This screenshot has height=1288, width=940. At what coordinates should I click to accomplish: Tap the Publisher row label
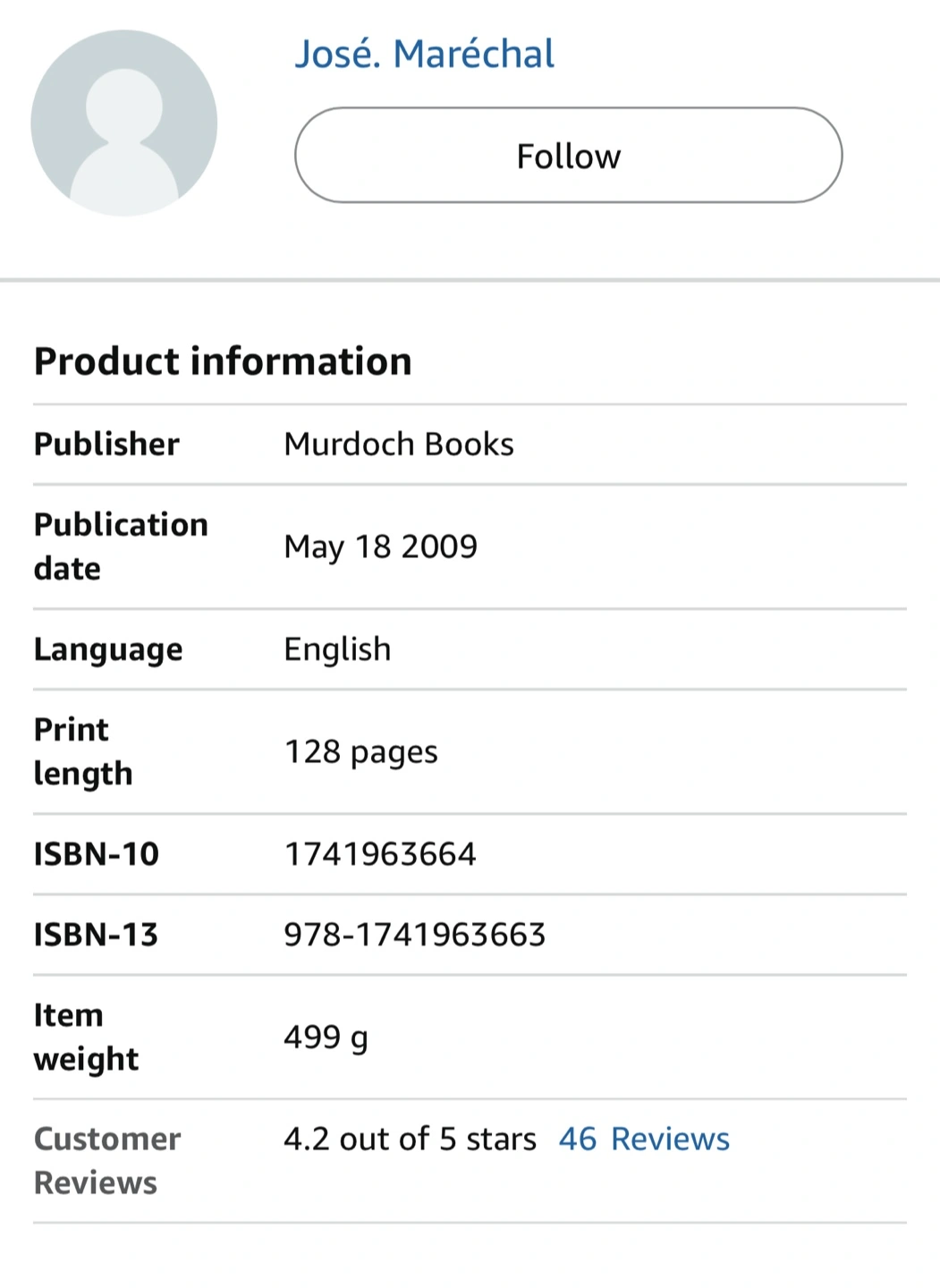click(x=106, y=445)
